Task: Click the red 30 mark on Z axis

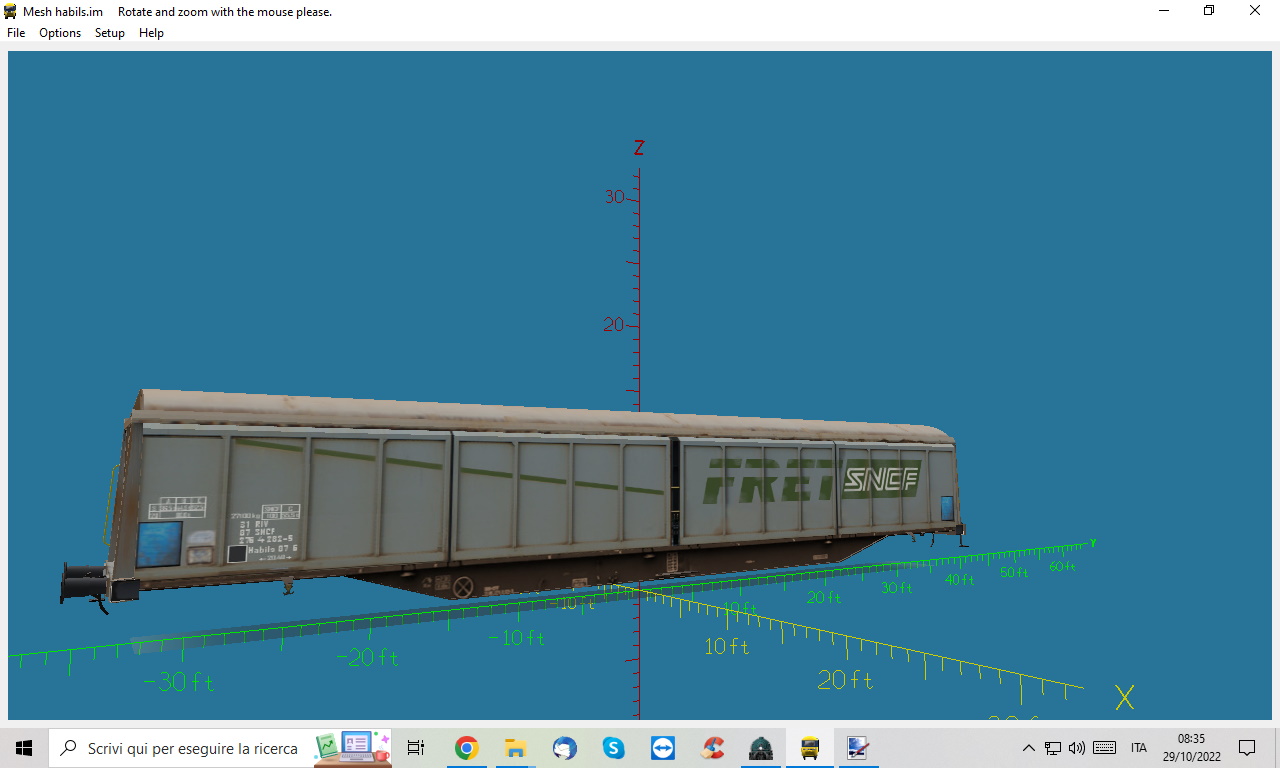Action: 614,197
